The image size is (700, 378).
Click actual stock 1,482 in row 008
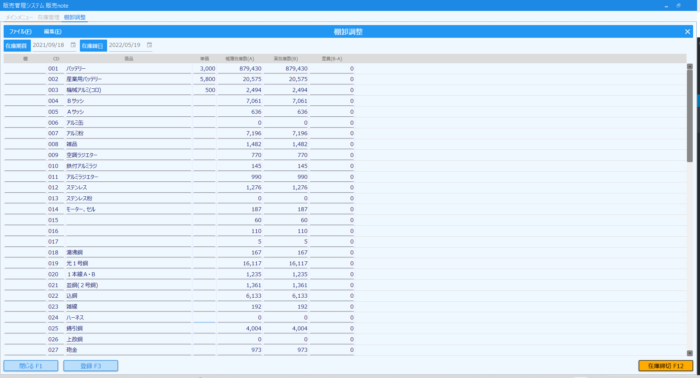click(x=286, y=144)
